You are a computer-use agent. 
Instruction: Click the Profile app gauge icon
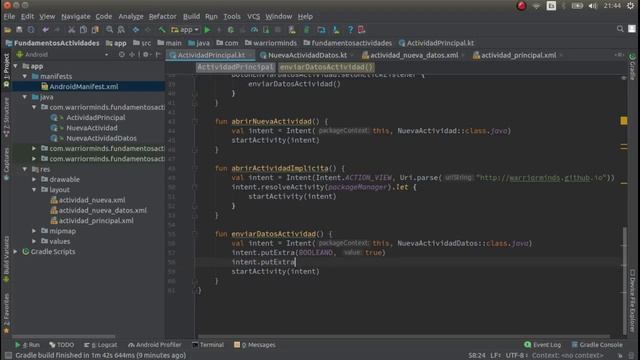click(x=254, y=30)
